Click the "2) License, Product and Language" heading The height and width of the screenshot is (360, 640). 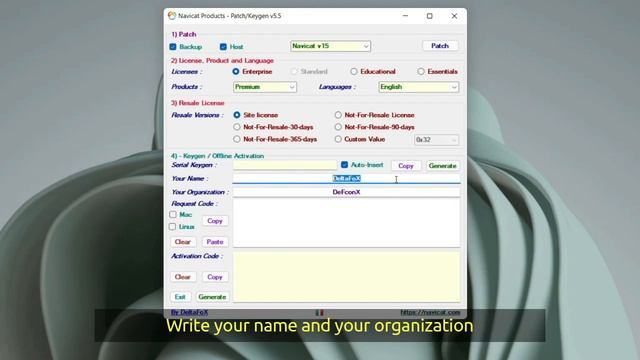coord(222,60)
